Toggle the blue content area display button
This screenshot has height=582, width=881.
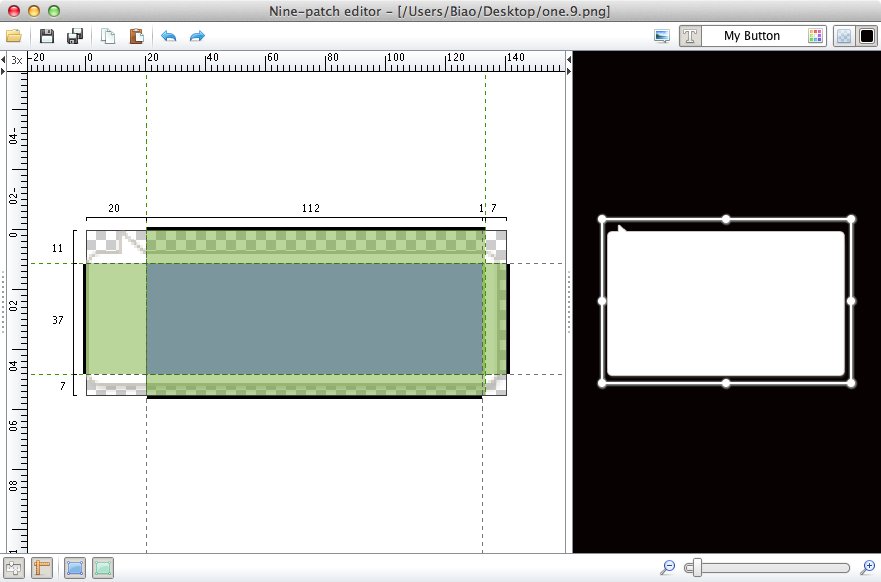(x=74, y=568)
